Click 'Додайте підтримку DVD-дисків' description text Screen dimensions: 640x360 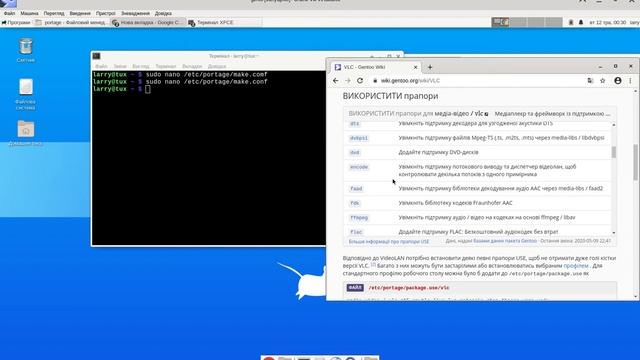pos(438,152)
